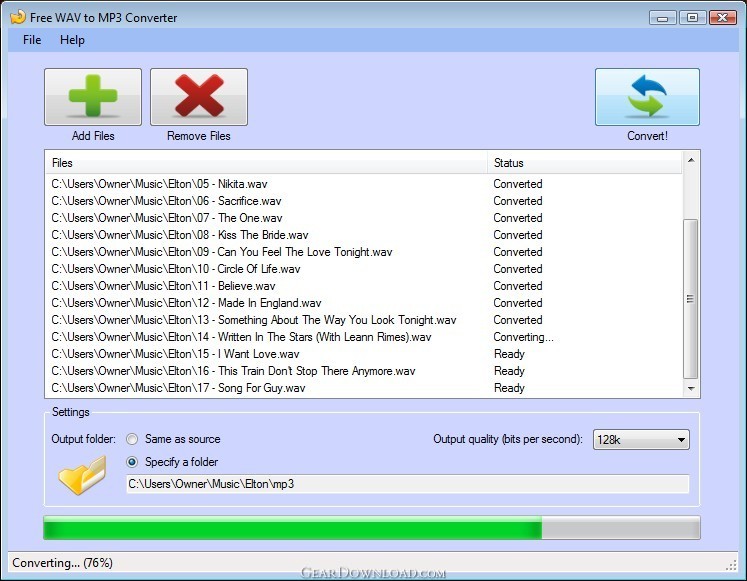Click the Ready status for I Want Love
Viewport: 747px width, 581px height.
(x=509, y=354)
